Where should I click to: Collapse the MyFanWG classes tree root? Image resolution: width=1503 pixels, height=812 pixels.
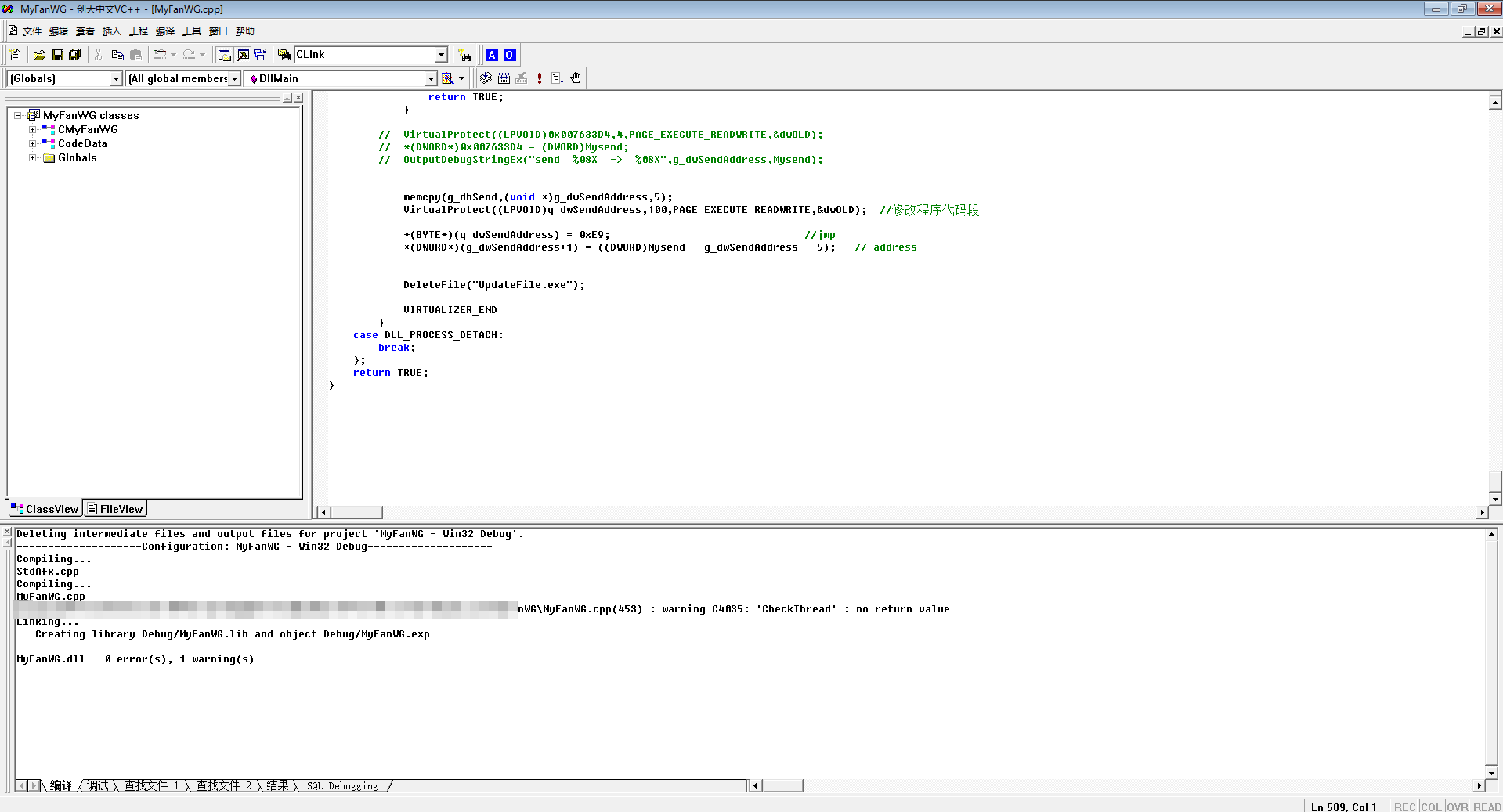coord(17,115)
